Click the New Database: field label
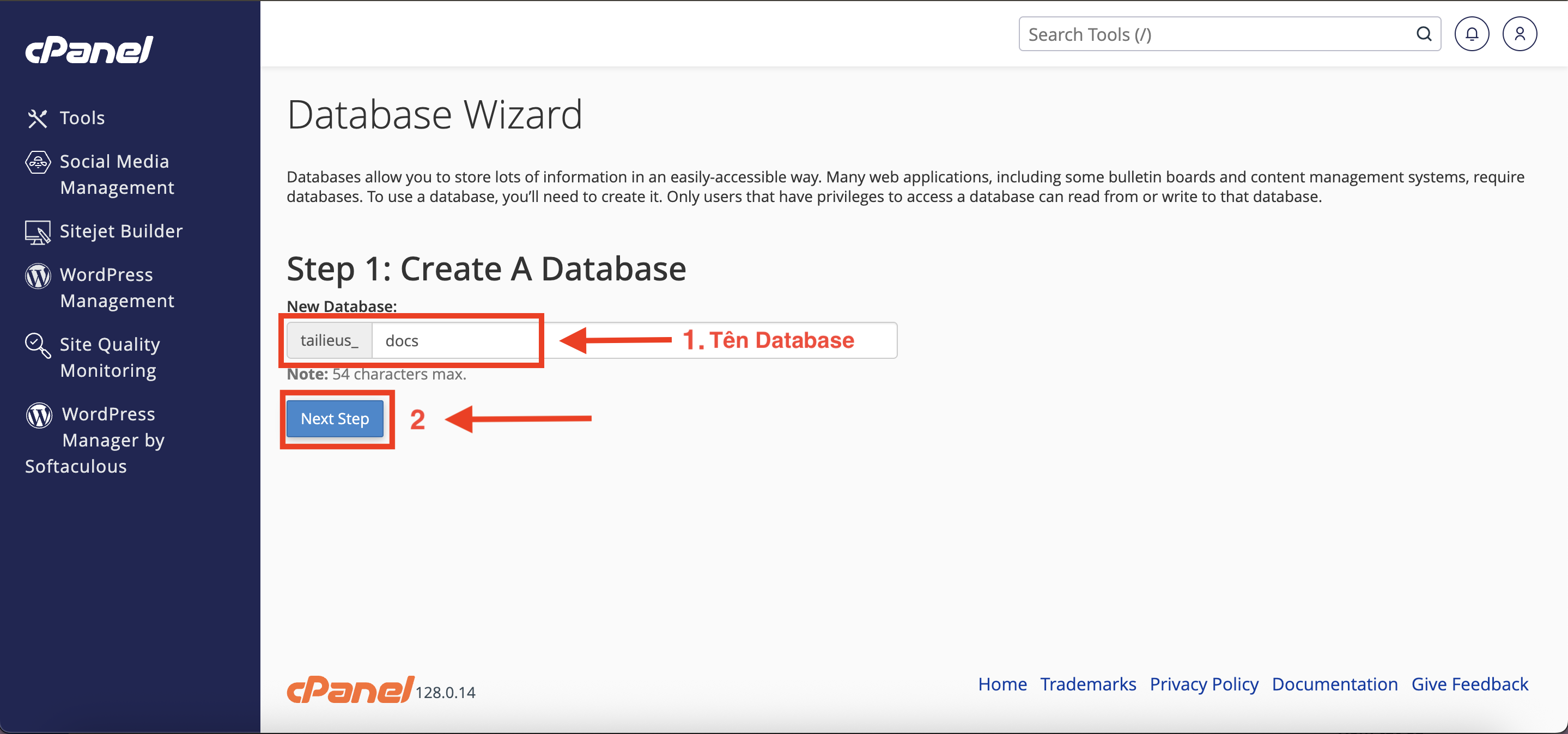 (x=342, y=306)
